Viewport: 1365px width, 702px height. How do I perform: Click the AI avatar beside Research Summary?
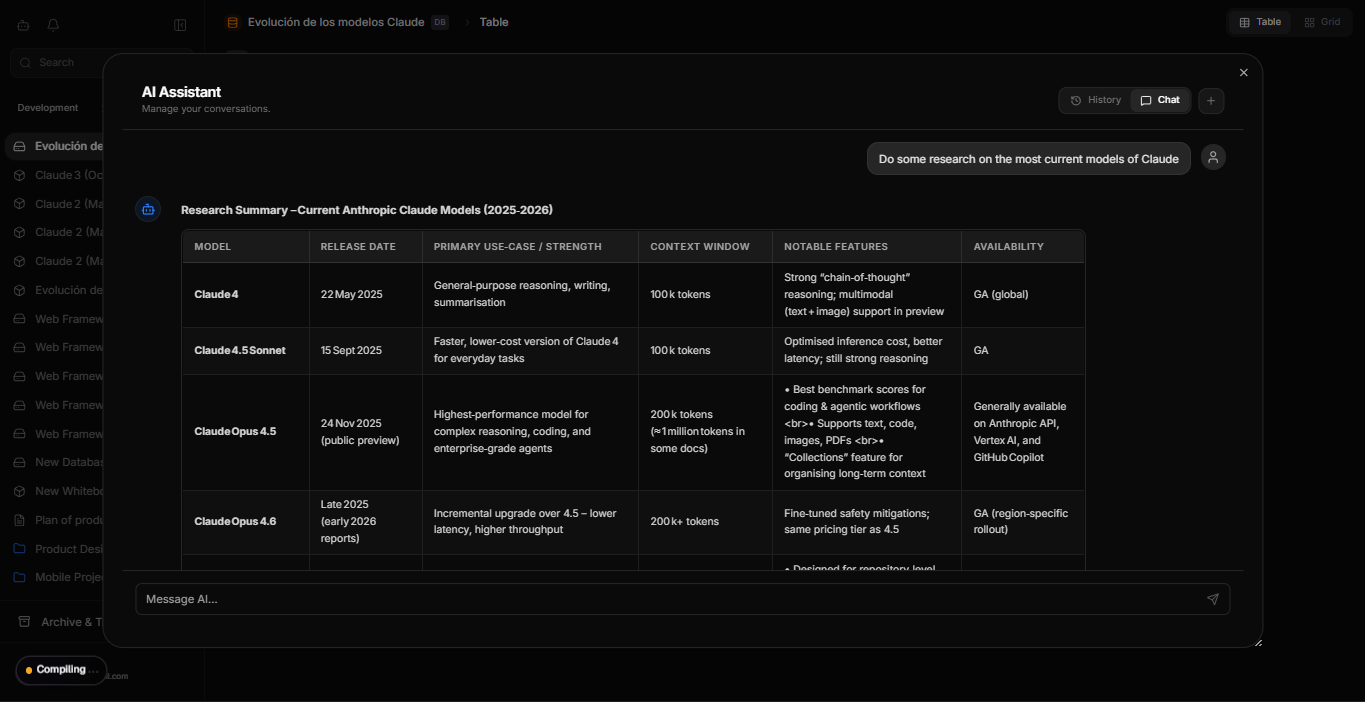pos(148,209)
